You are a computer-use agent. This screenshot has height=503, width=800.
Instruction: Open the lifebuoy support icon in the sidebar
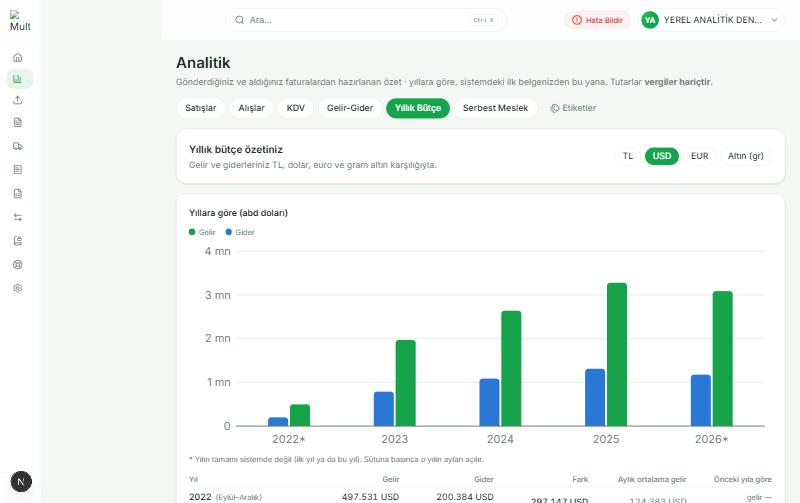coord(18,265)
